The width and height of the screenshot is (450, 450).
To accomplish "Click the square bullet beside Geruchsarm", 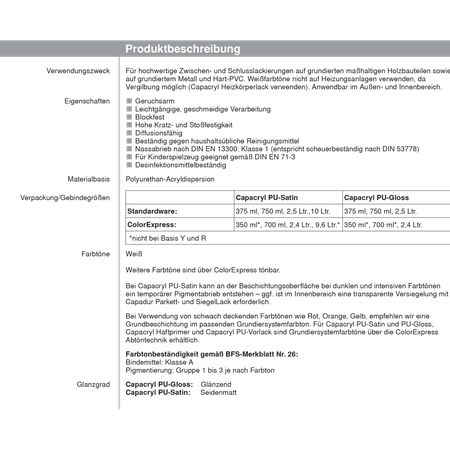I will tap(129, 101).
